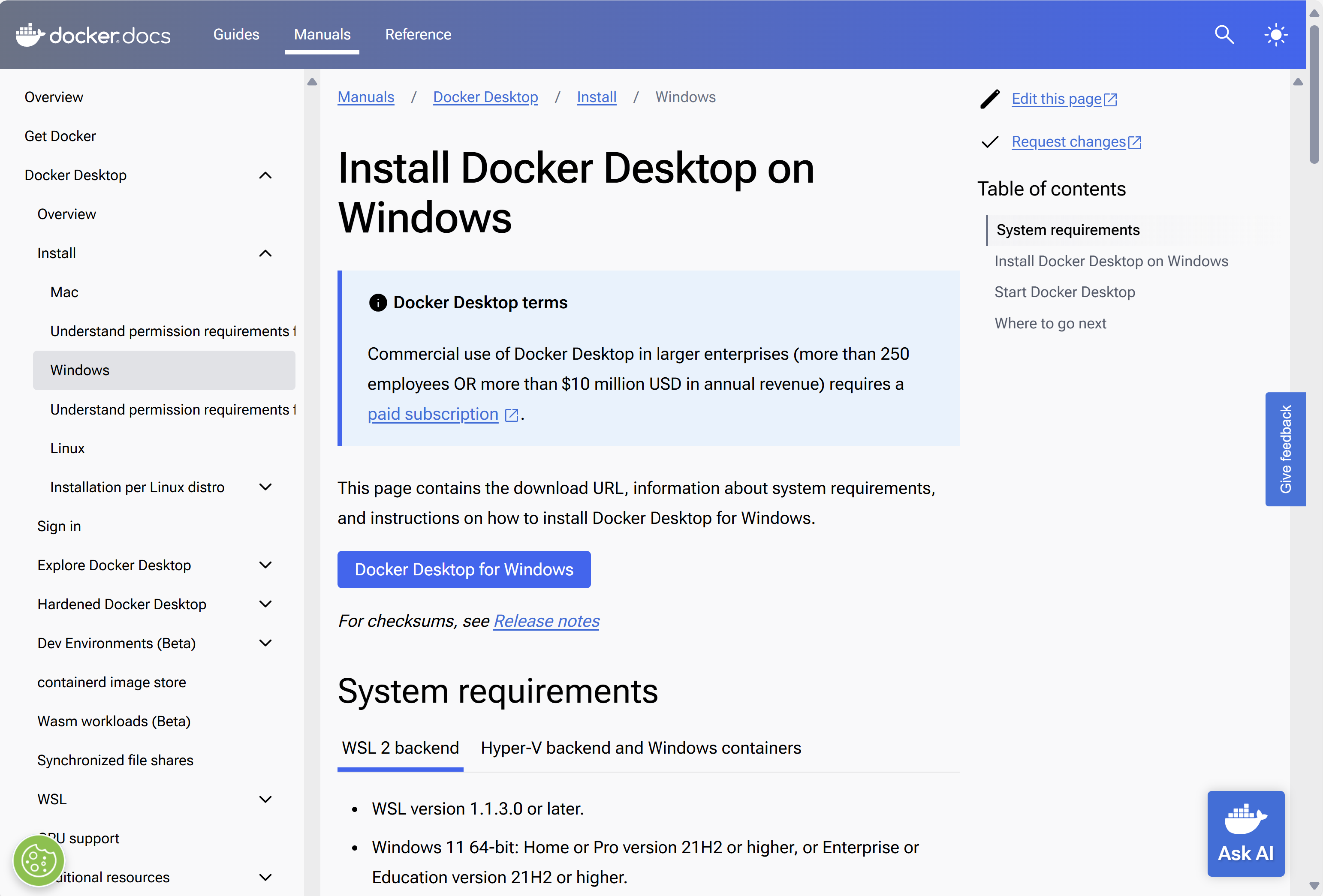Collapse the Install sidebar section
The height and width of the screenshot is (896, 1323).
tap(265, 253)
